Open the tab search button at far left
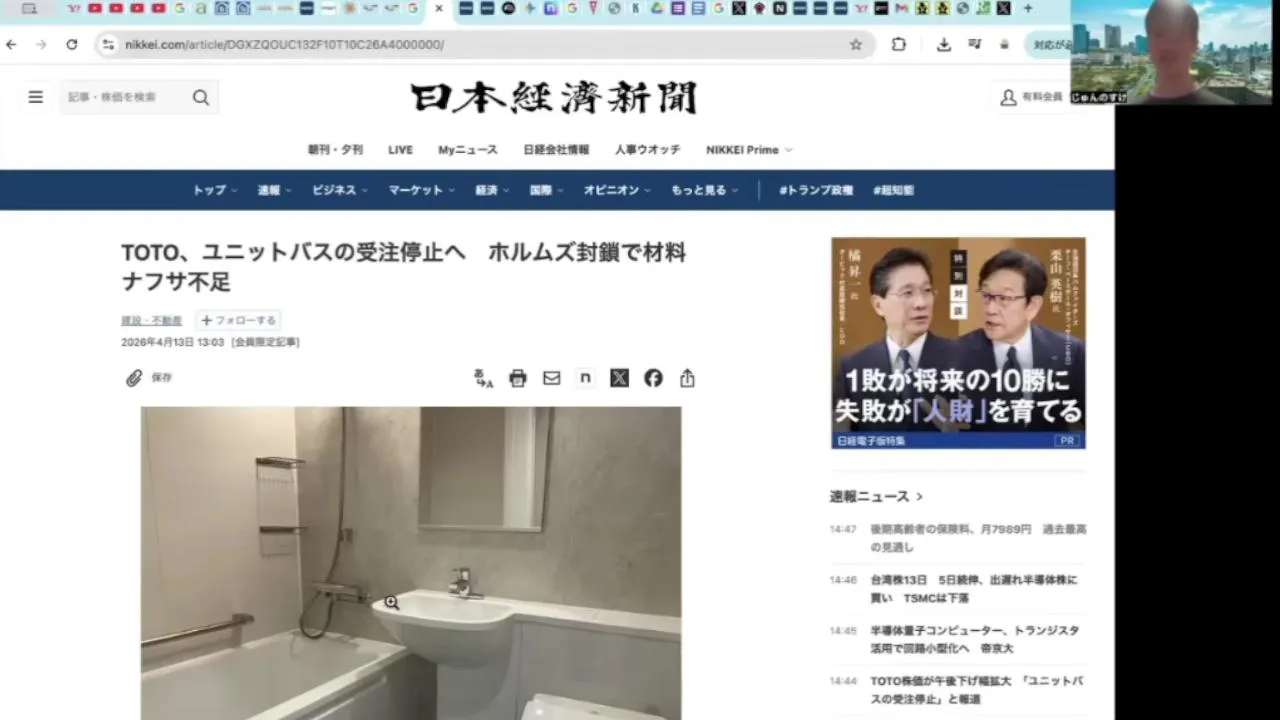This screenshot has height=720, width=1280. [x=29, y=8]
